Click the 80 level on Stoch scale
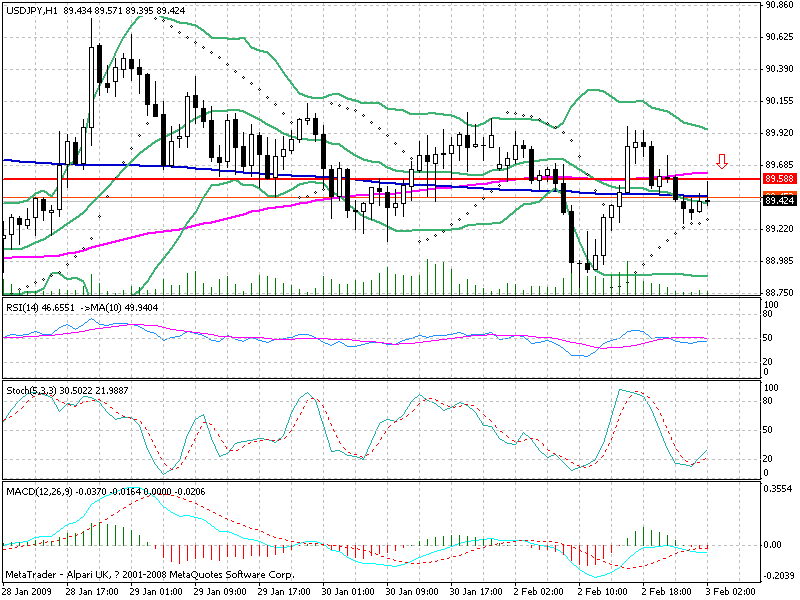The image size is (800, 600). 767,401
